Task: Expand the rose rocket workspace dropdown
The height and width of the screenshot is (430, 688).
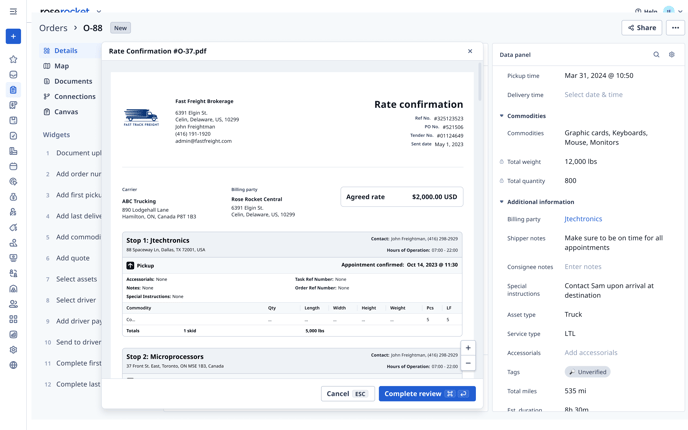Action: 99,11
